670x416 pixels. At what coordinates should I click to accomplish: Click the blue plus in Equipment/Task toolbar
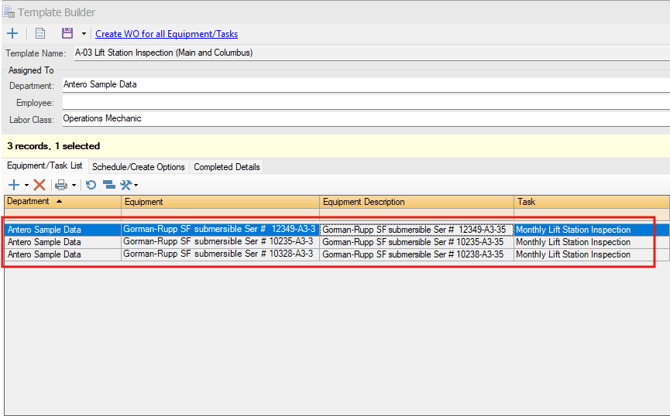pos(13,185)
